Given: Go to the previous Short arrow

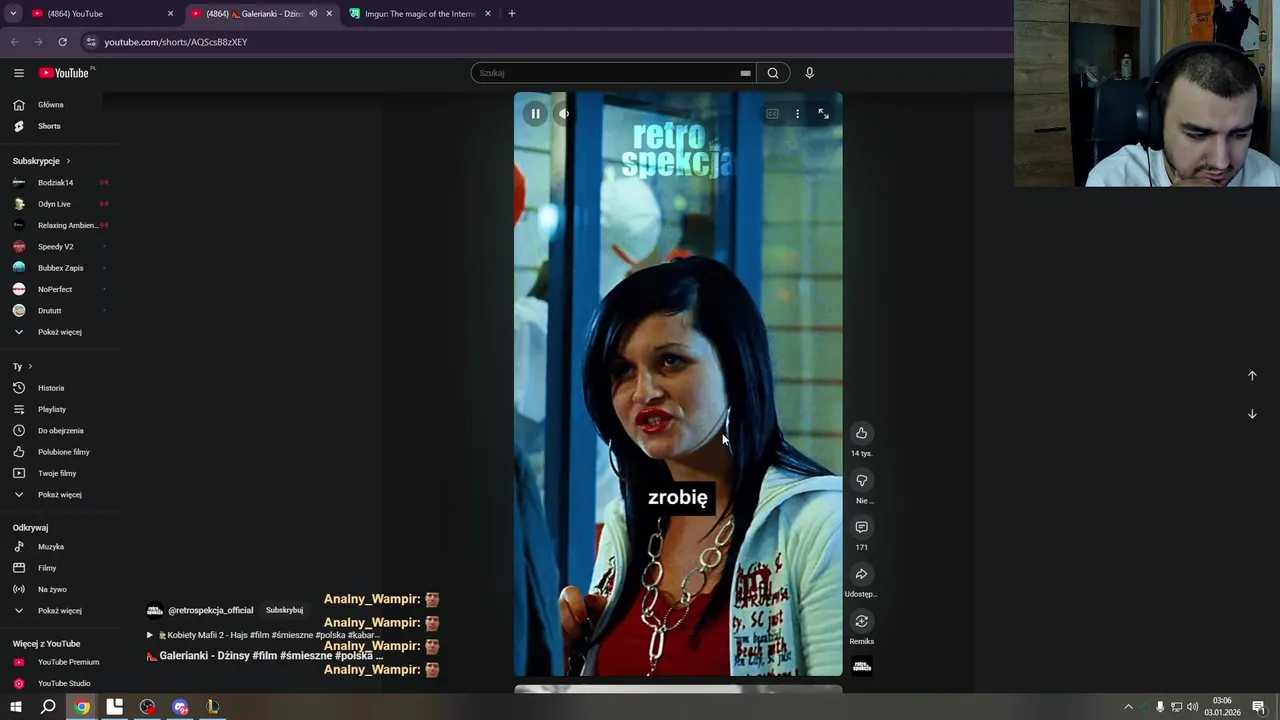Looking at the screenshot, I should click(x=1252, y=376).
